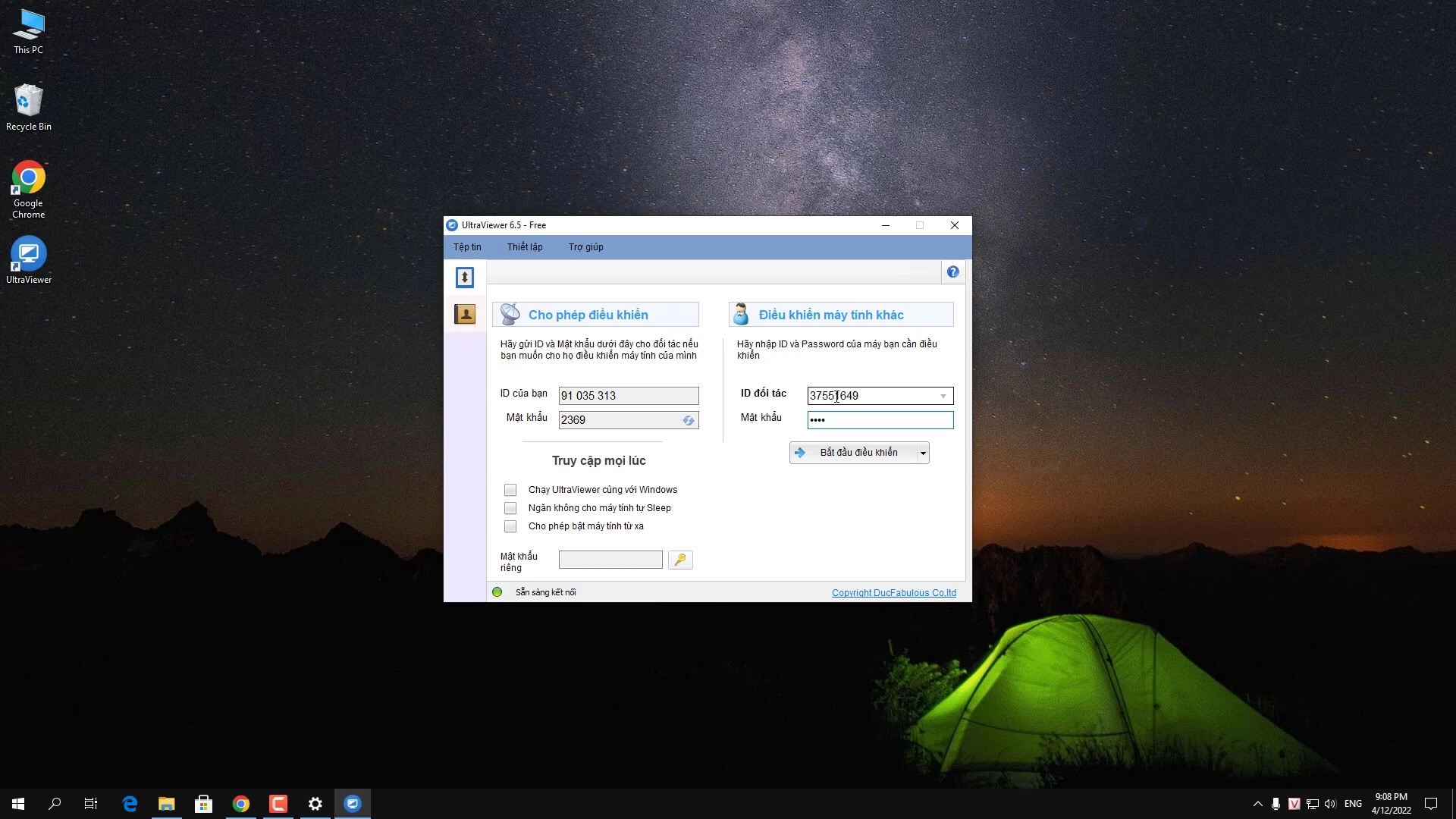Click the blue help question mark icon
The height and width of the screenshot is (819, 1456).
pyautogui.click(x=953, y=272)
